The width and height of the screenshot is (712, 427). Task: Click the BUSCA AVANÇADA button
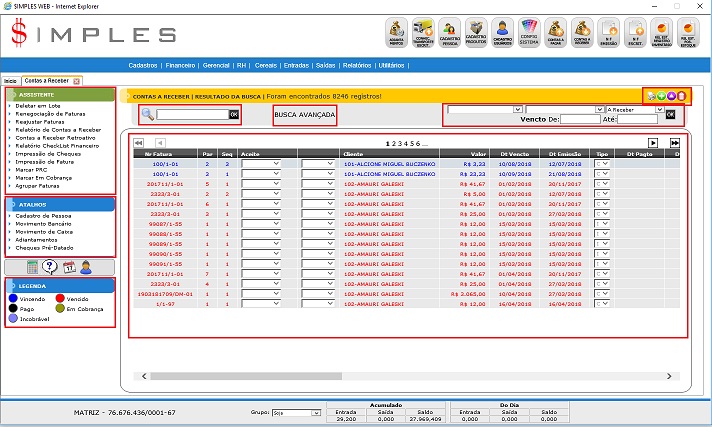coord(305,115)
